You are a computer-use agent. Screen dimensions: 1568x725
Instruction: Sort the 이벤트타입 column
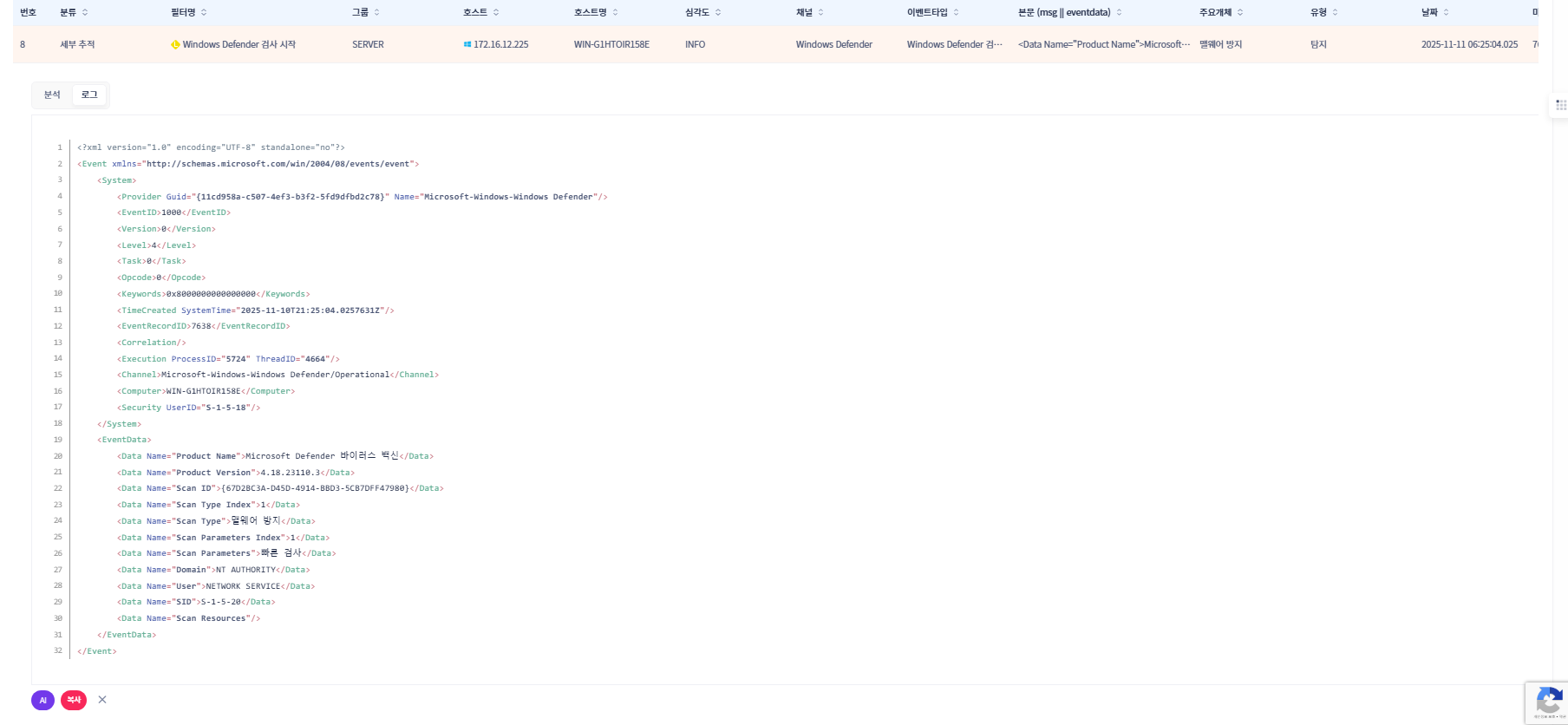click(956, 12)
